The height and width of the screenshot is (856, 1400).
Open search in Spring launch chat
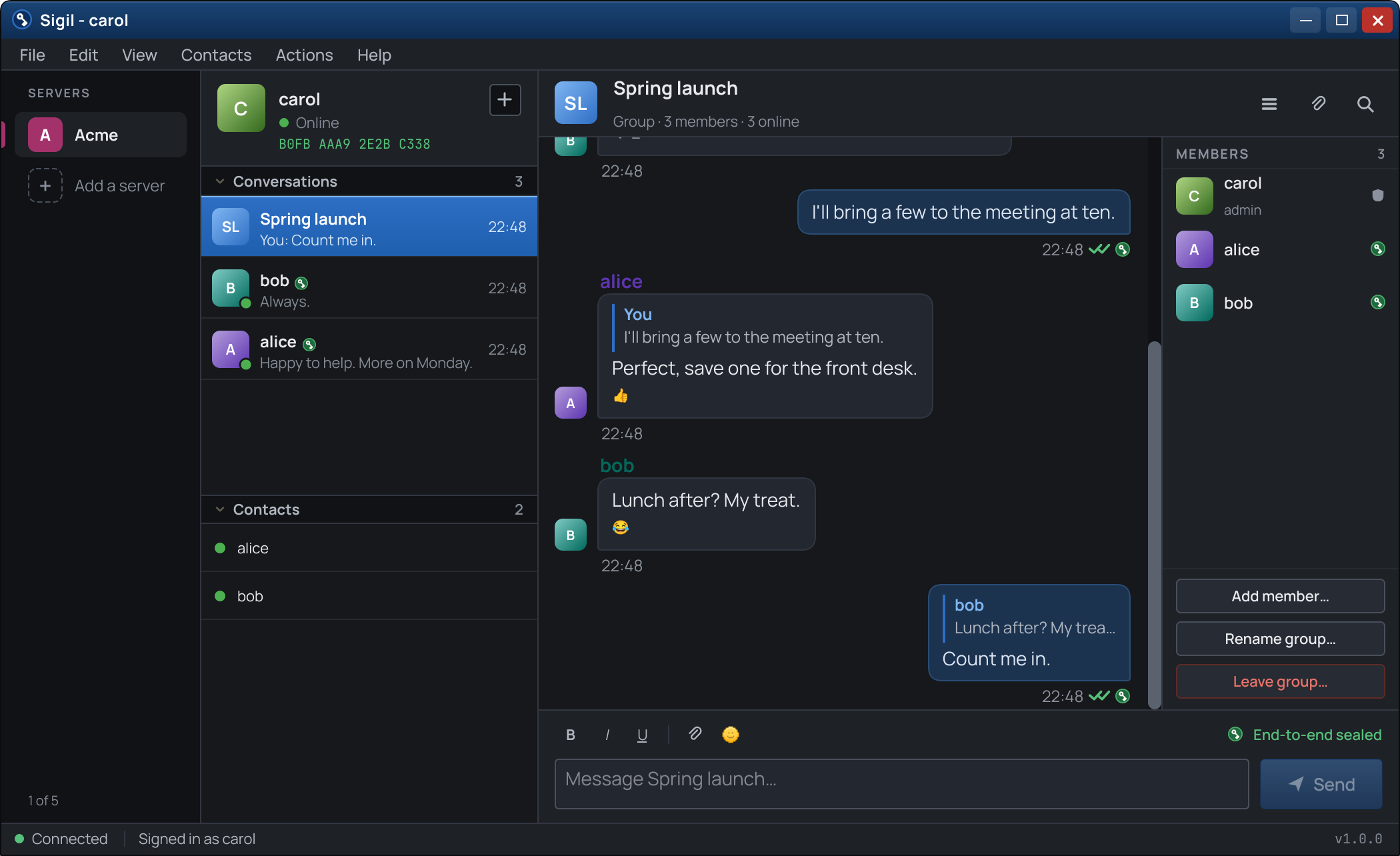point(1365,104)
